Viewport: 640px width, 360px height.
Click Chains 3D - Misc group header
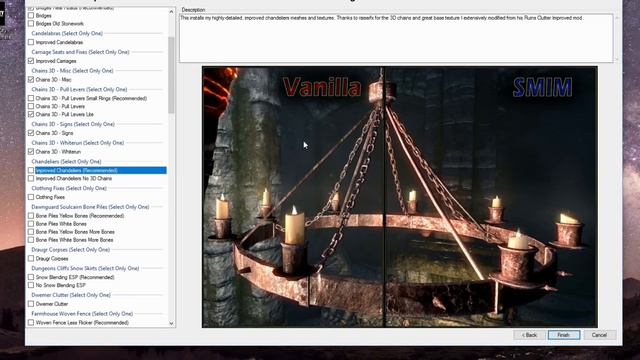[72, 71]
